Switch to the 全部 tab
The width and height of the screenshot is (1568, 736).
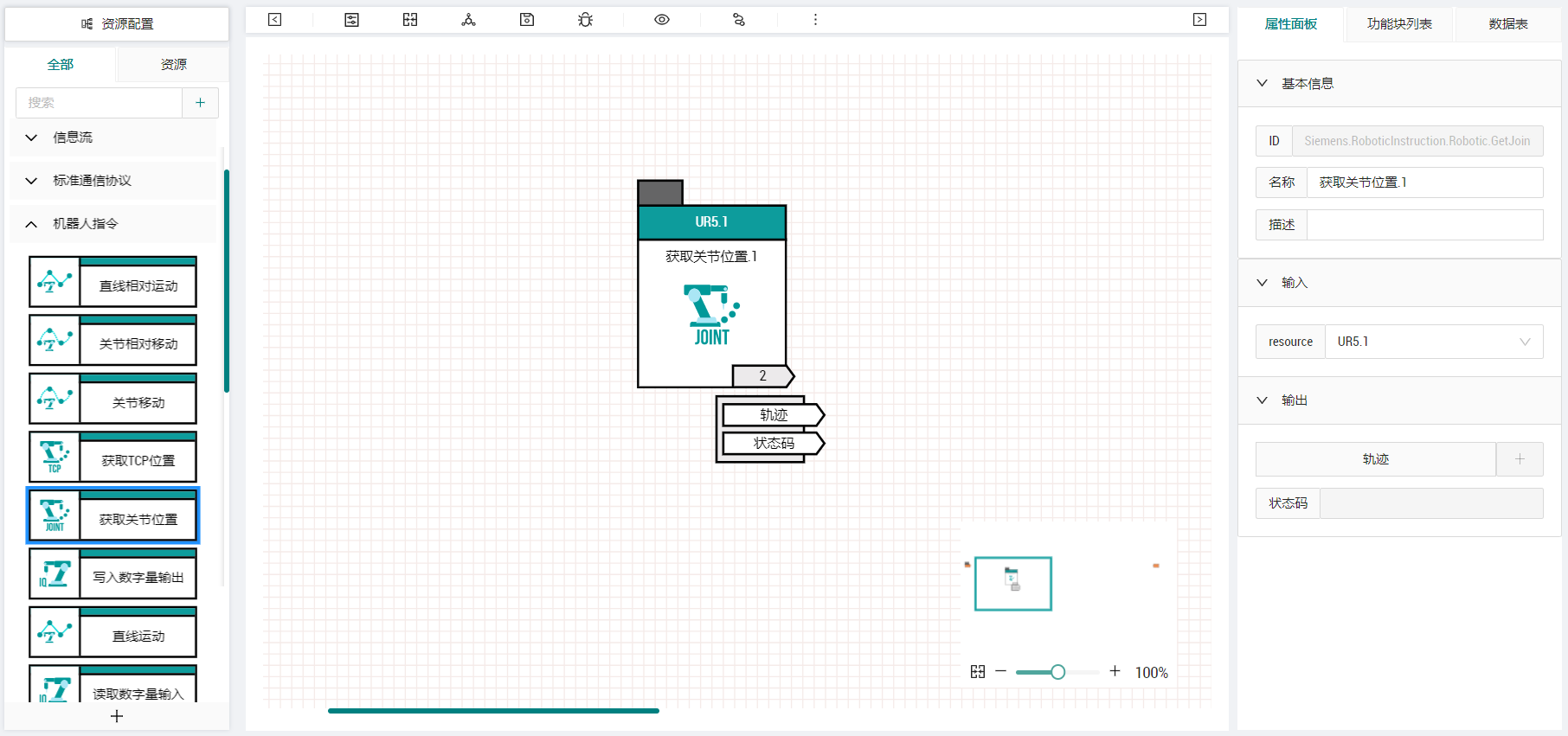point(61,65)
